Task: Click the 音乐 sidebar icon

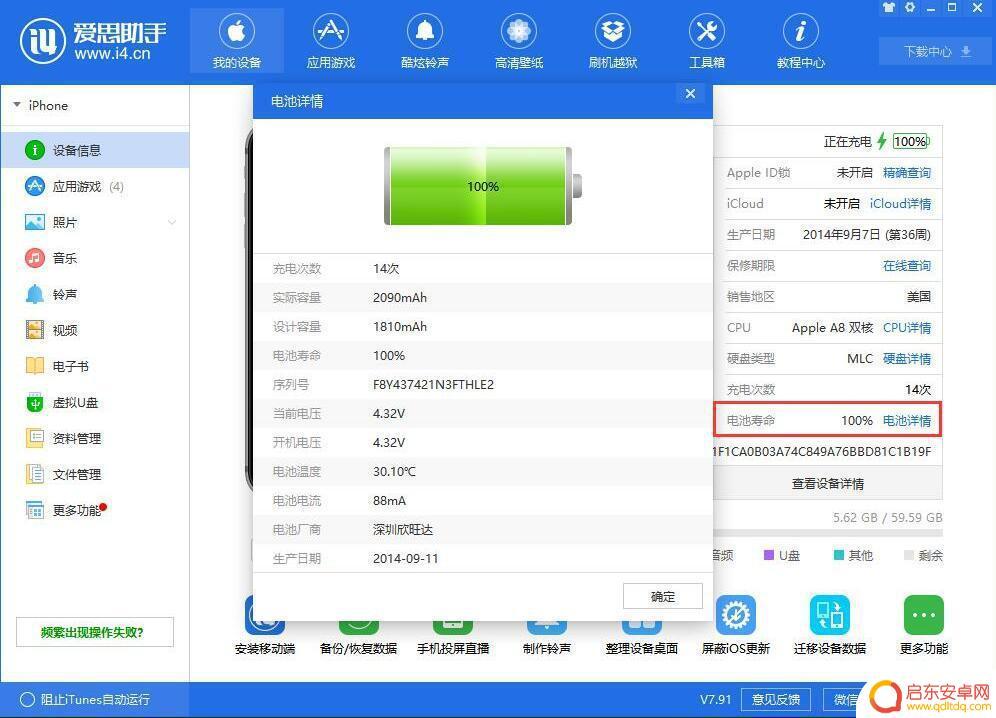Action: point(35,258)
